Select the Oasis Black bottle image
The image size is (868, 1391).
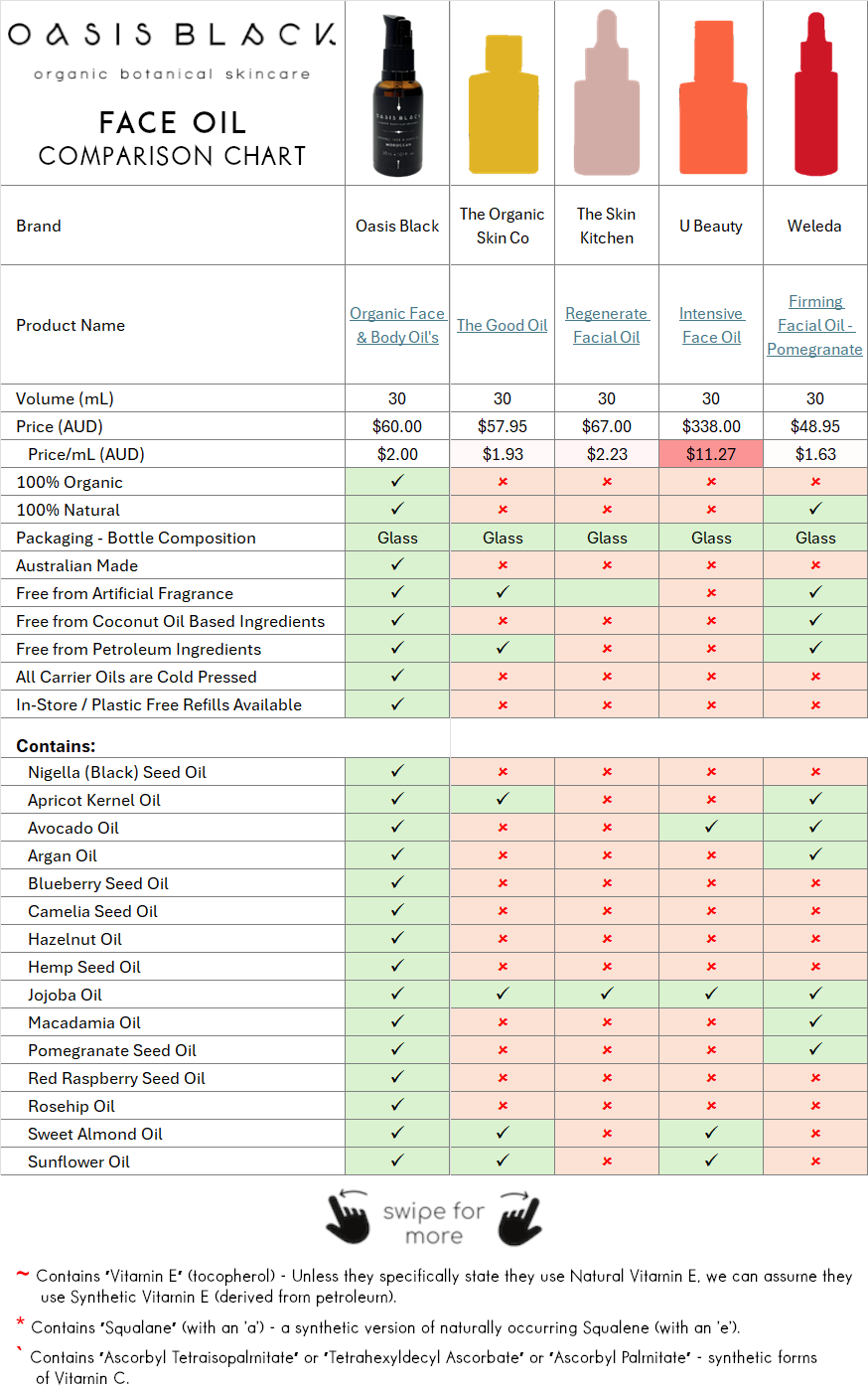(397, 97)
